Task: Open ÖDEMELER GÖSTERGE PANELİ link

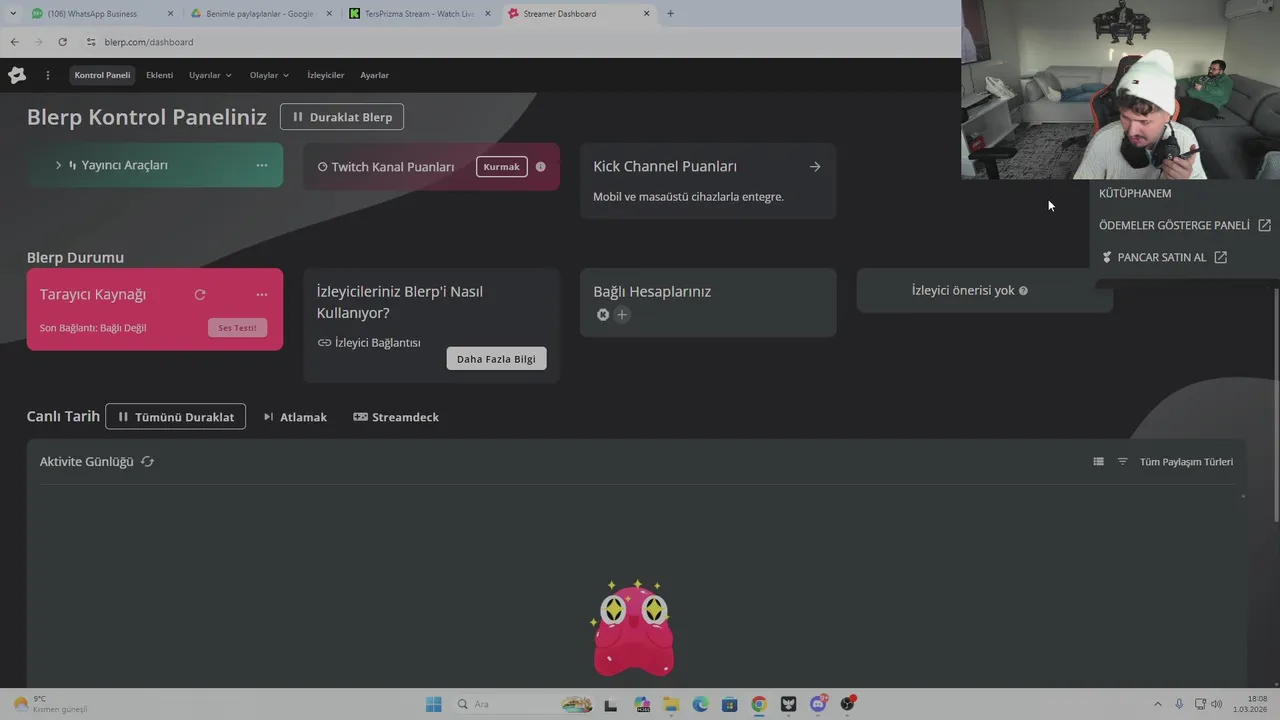Action: (1184, 225)
